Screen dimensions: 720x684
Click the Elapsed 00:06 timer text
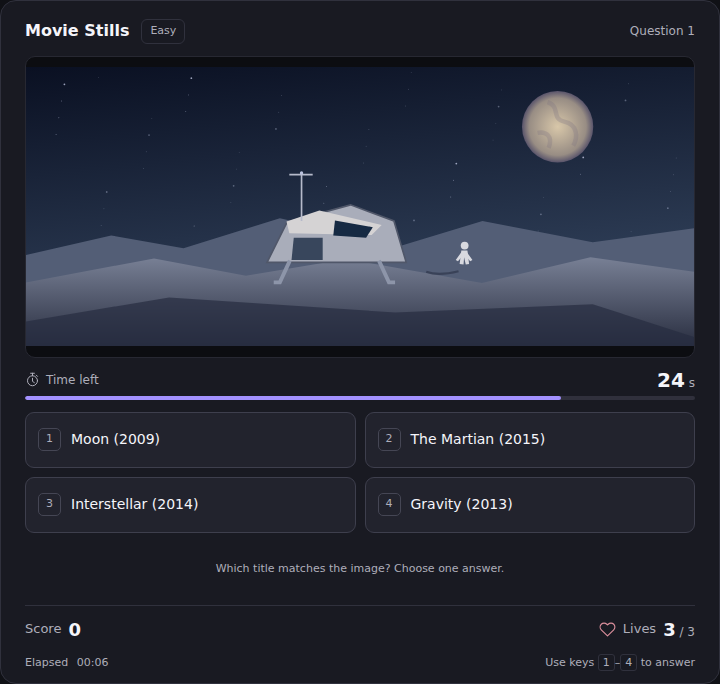click(67, 662)
